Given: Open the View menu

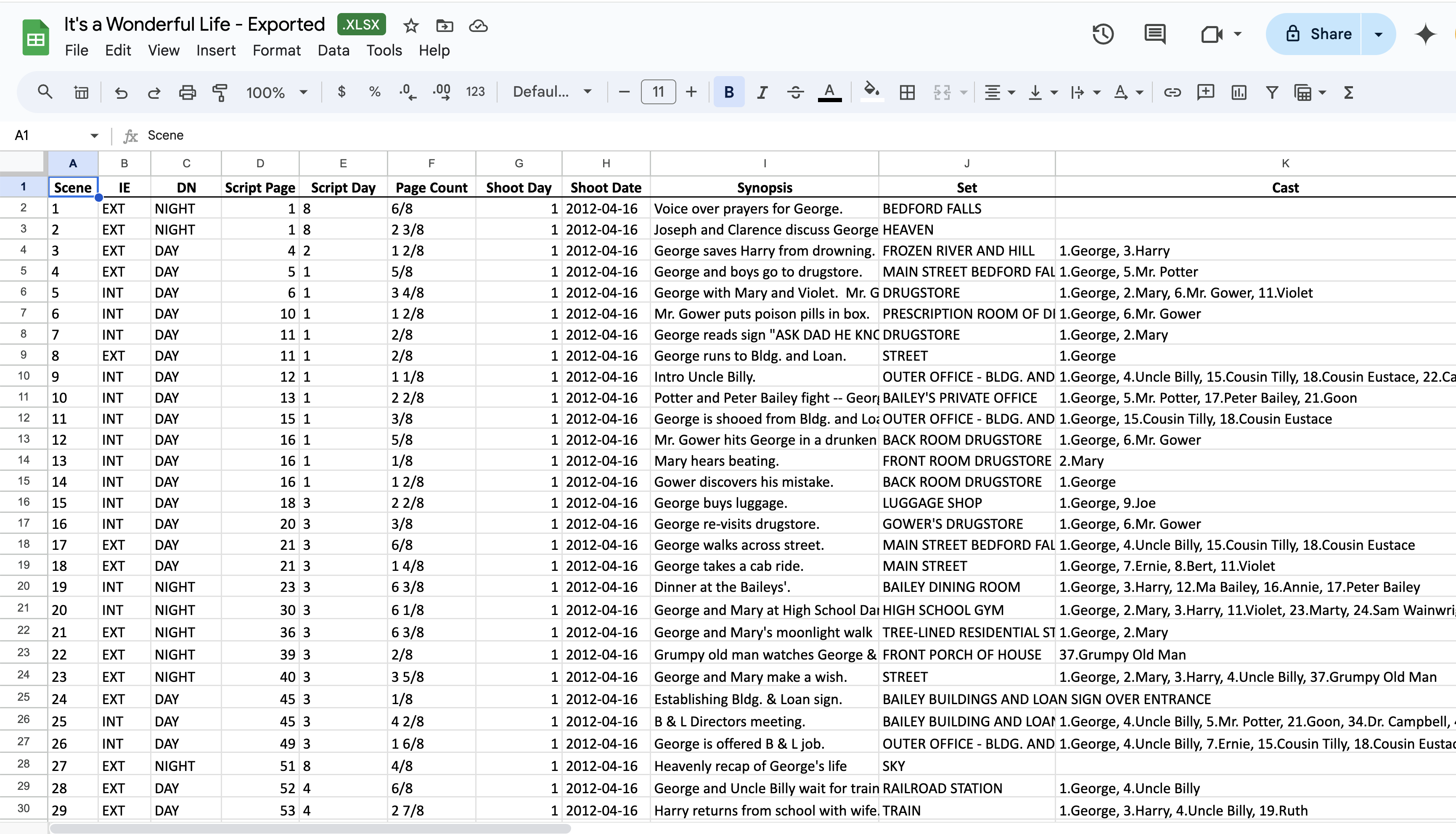Looking at the screenshot, I should pyautogui.click(x=164, y=50).
